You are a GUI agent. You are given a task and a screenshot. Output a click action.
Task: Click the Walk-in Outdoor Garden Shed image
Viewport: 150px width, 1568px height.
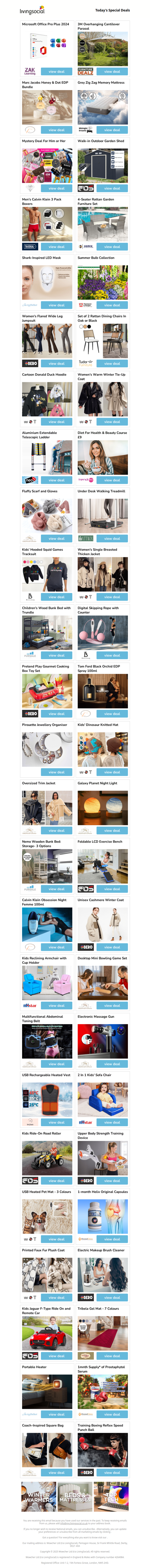[103, 165]
